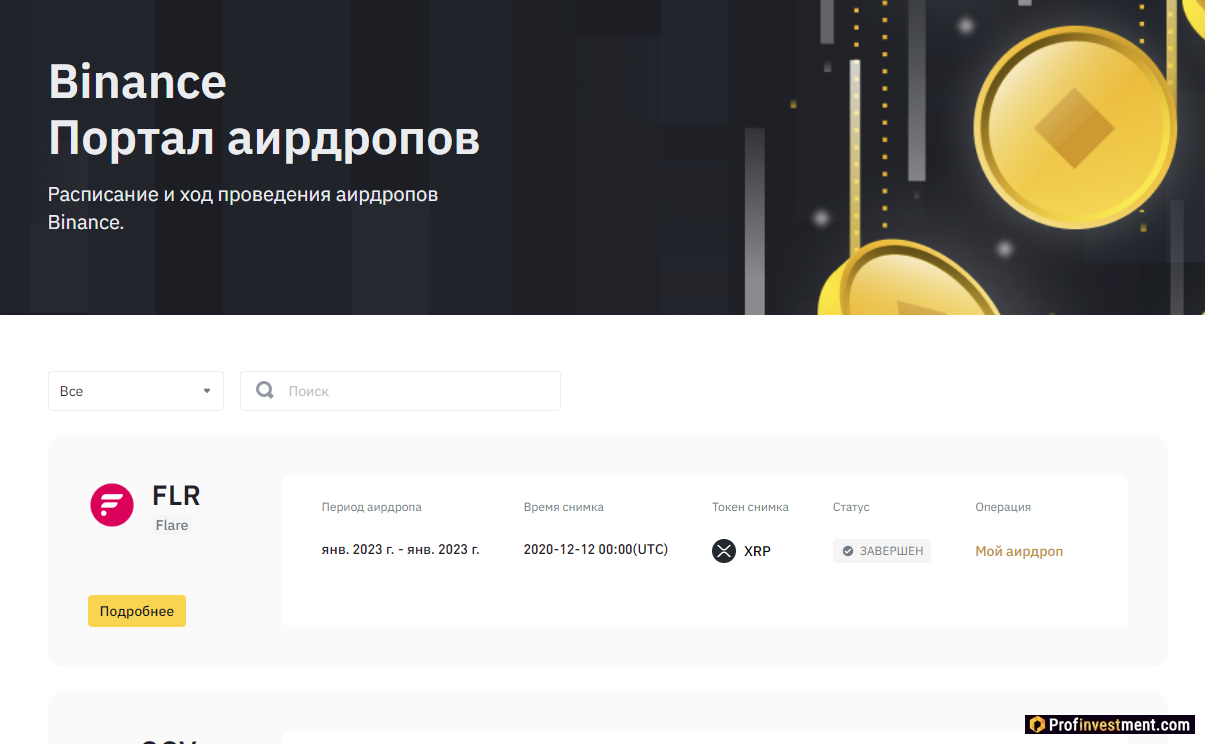Viewport: 1205px width, 744px height.
Task: Click the 'Flare' name label
Action: pyautogui.click(x=172, y=525)
